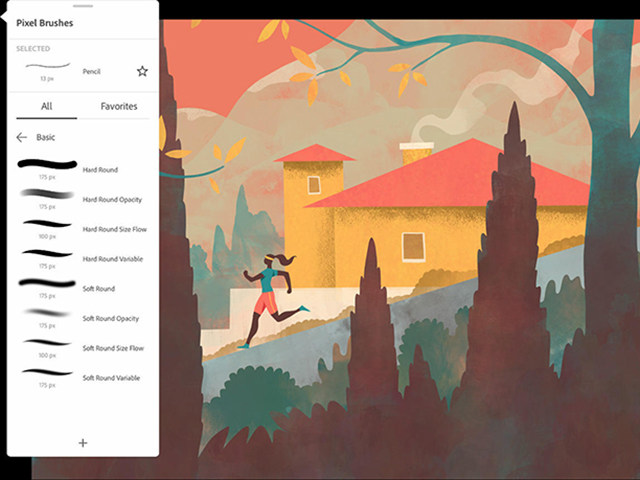Favorite the selected Pencil brush with star
This screenshot has width=640, height=480.
(x=142, y=72)
